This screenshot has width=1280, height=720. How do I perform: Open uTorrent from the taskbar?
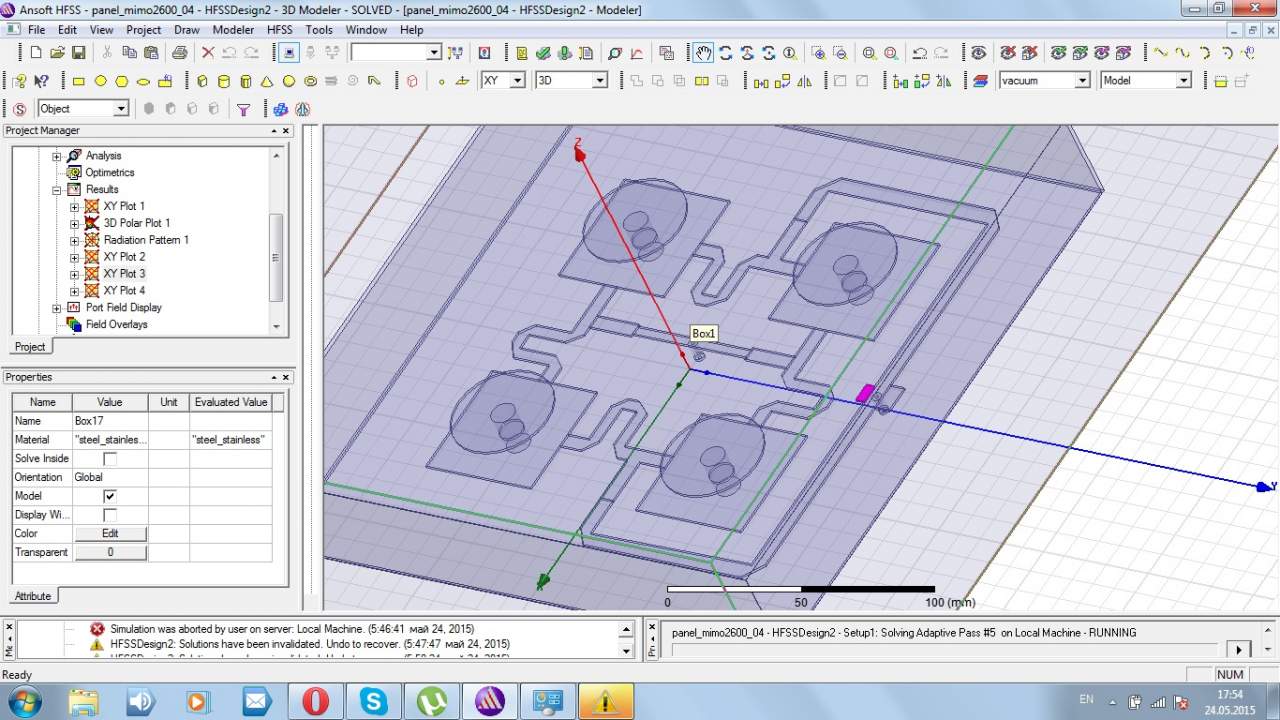click(432, 701)
